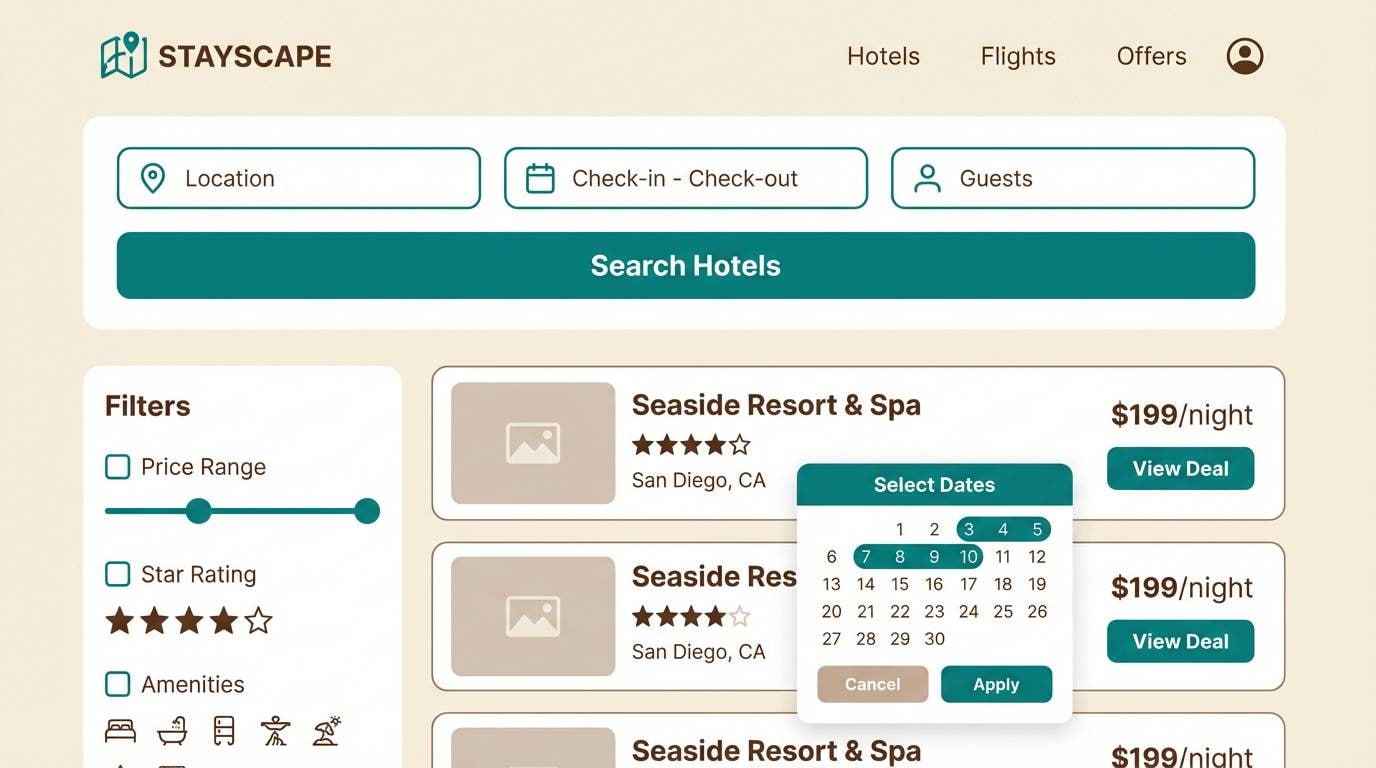Select day 15 in the calendar popup
Viewport: 1376px width, 768px height.
click(899, 584)
